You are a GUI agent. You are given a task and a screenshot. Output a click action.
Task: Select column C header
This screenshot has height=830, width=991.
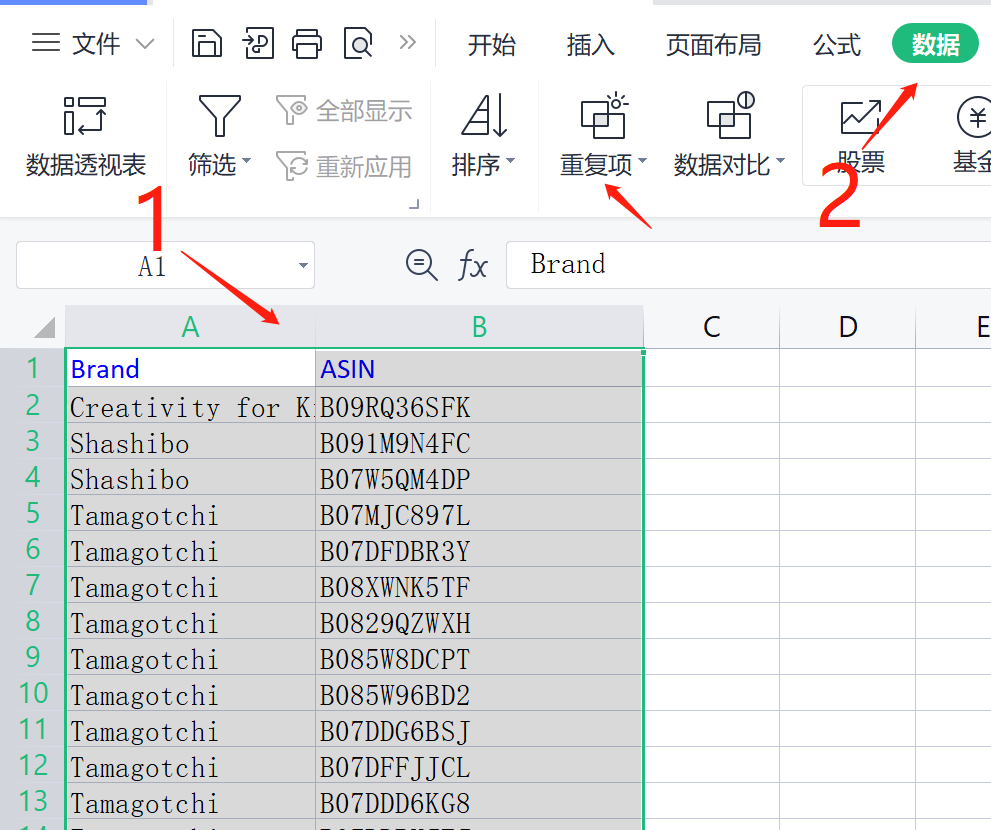click(712, 327)
